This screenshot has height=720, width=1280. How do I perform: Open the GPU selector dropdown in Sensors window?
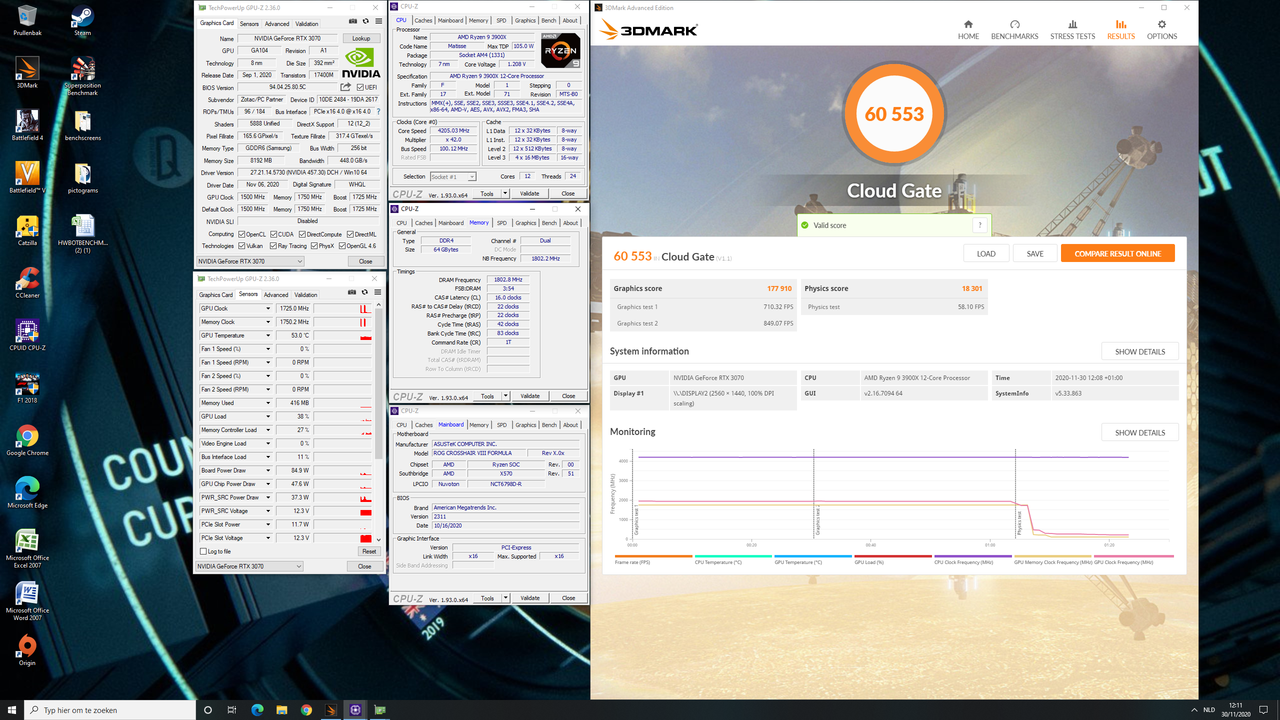point(249,566)
